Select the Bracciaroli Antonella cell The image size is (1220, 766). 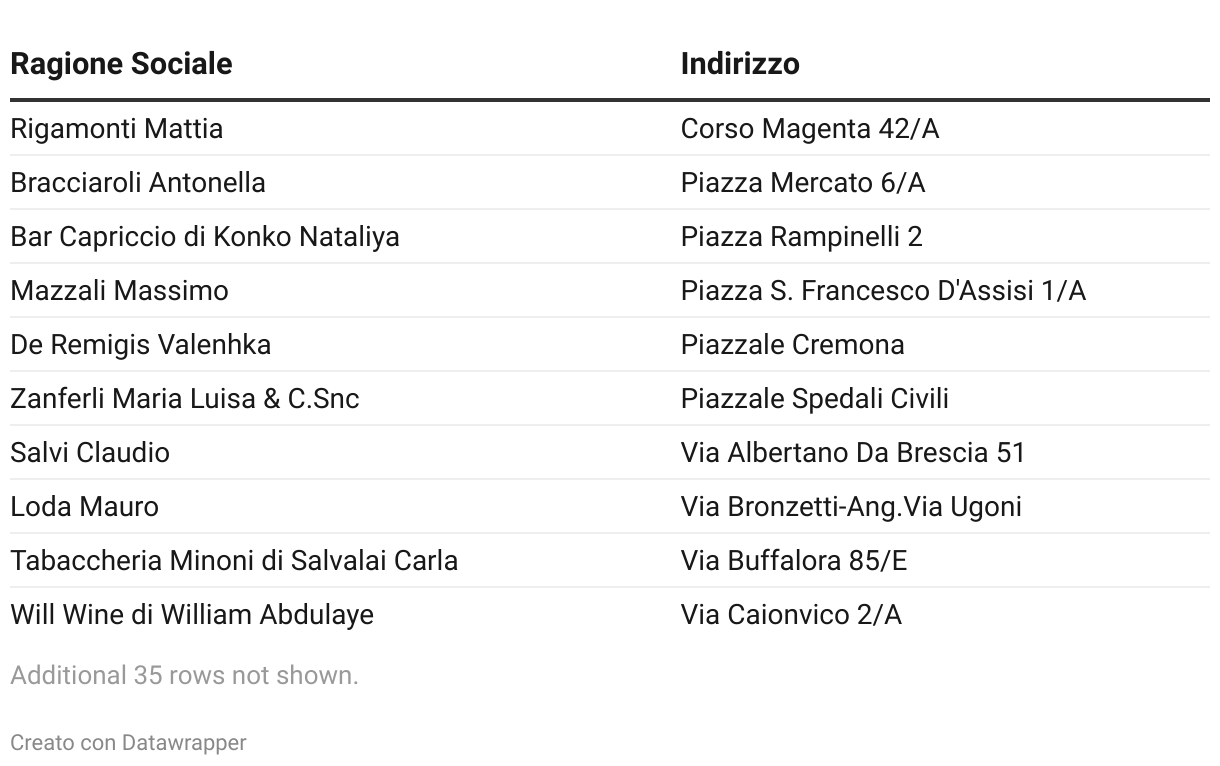[138, 183]
